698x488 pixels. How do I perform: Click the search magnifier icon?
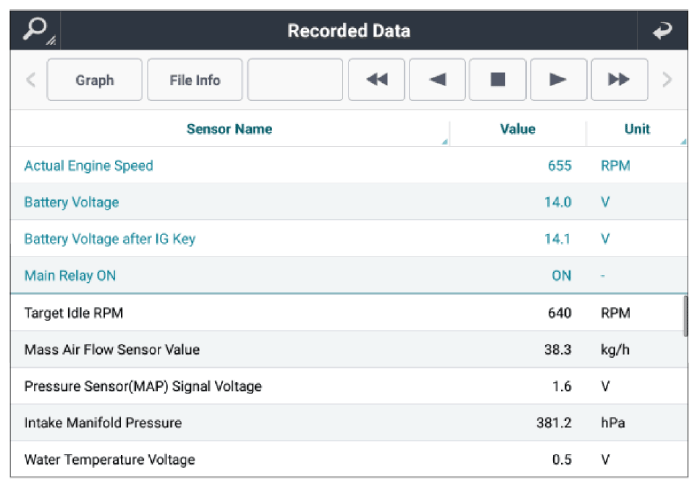[x=36, y=30]
